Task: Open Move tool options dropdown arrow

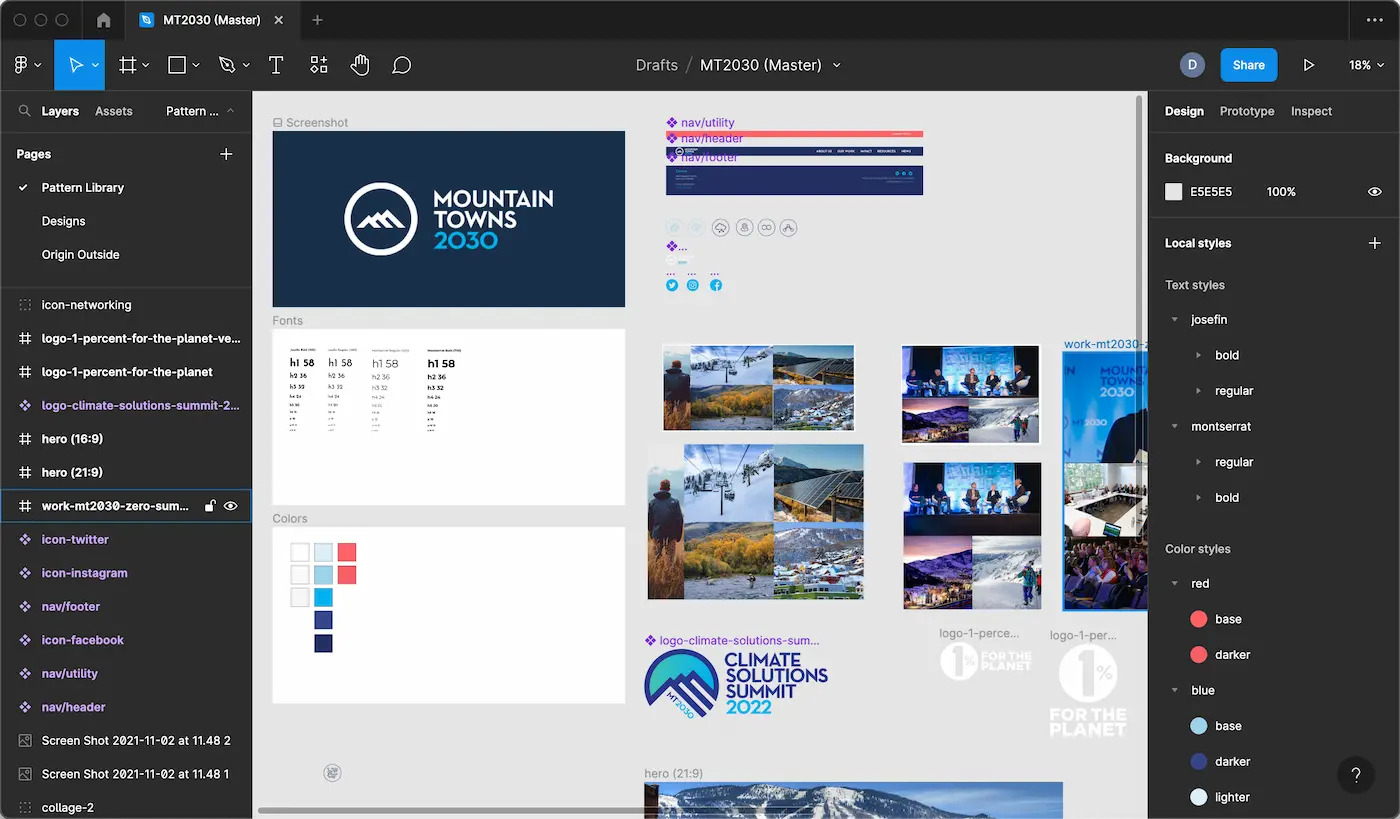Action: pyautogui.click(x=96, y=65)
